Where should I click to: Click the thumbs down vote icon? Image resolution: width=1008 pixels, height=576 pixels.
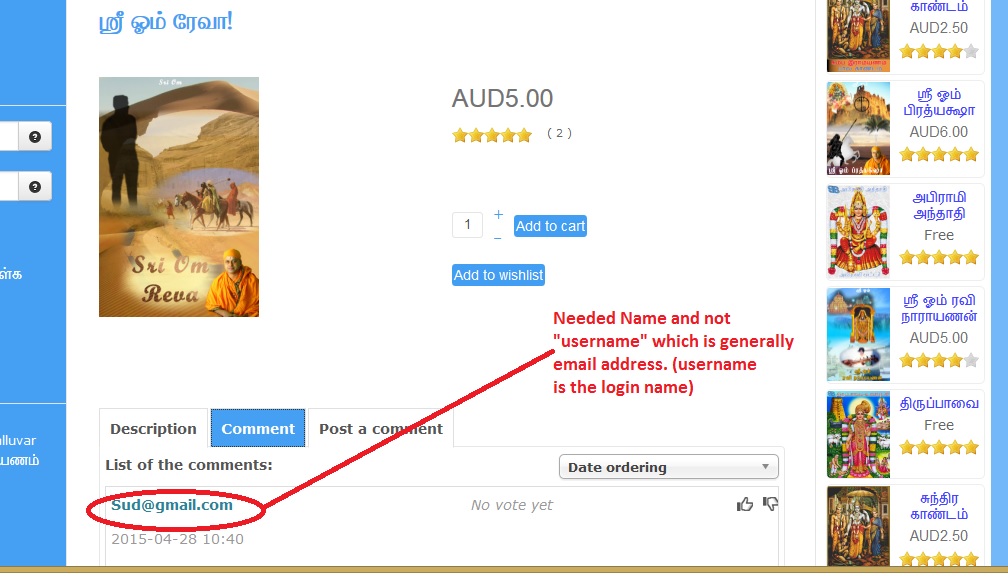tap(770, 504)
